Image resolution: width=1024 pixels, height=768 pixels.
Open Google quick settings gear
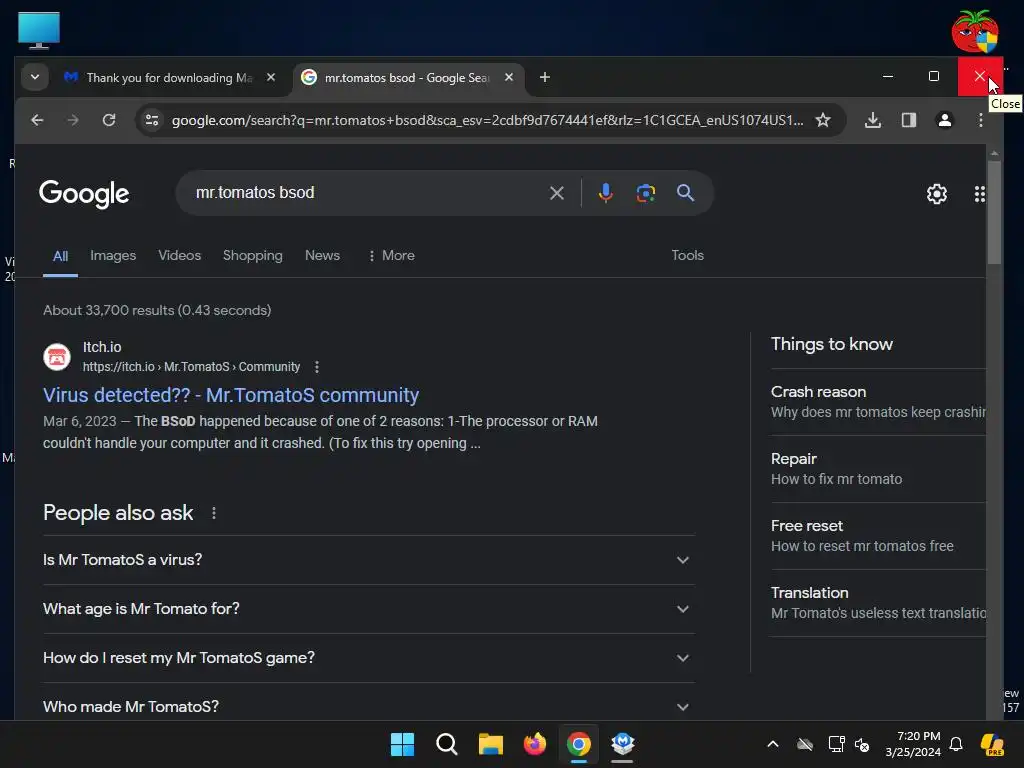(x=936, y=194)
